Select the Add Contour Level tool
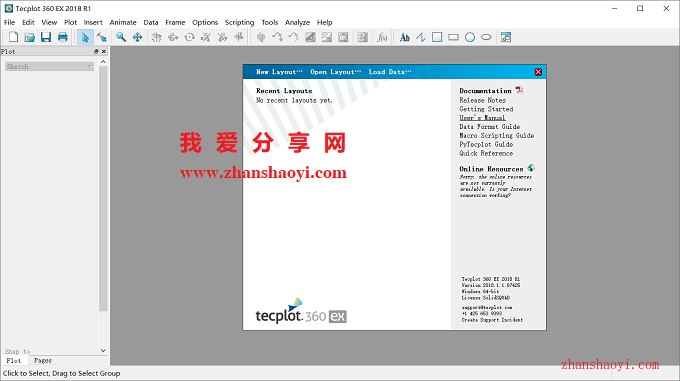The height and width of the screenshot is (381, 680). (310, 37)
